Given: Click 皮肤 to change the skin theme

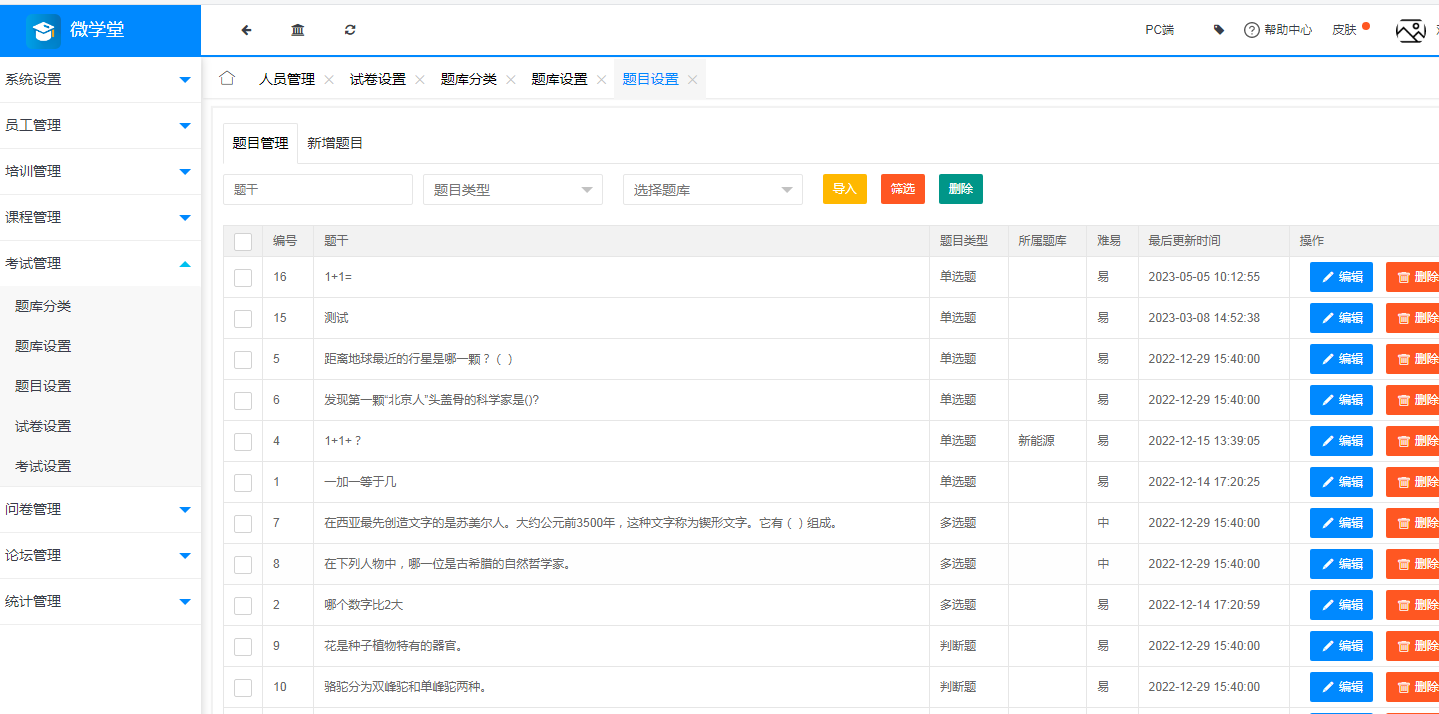Looking at the screenshot, I should pos(1345,30).
